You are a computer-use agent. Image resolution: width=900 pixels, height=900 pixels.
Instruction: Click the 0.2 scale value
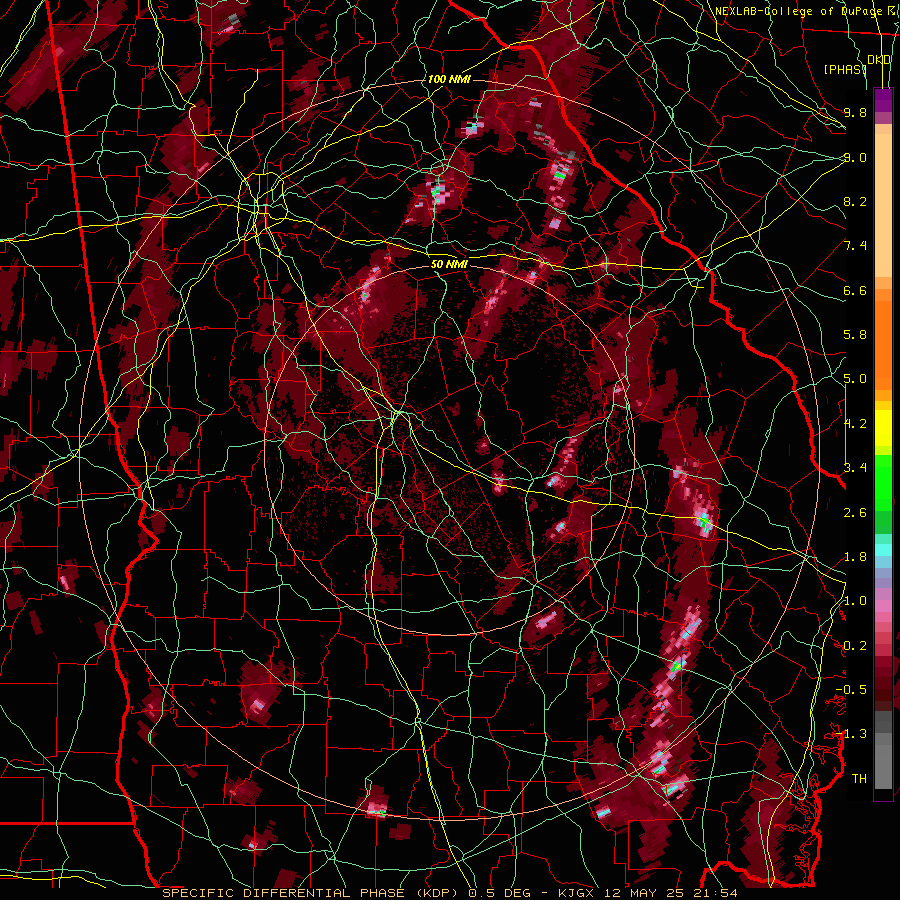tap(855, 646)
